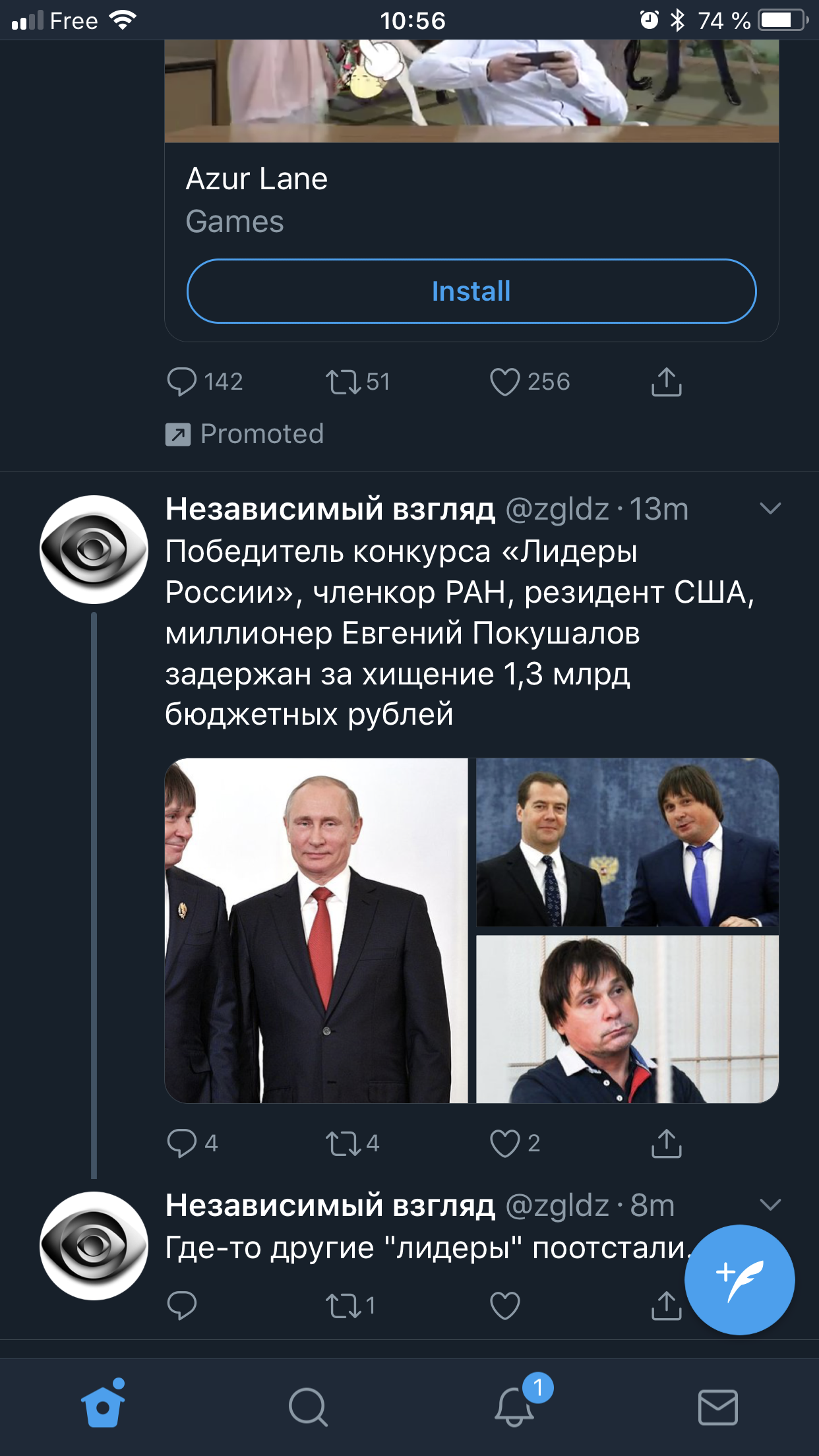Screen dimensions: 819x1456
Task: Go to the Home tab
Action: pyautogui.click(x=103, y=1406)
